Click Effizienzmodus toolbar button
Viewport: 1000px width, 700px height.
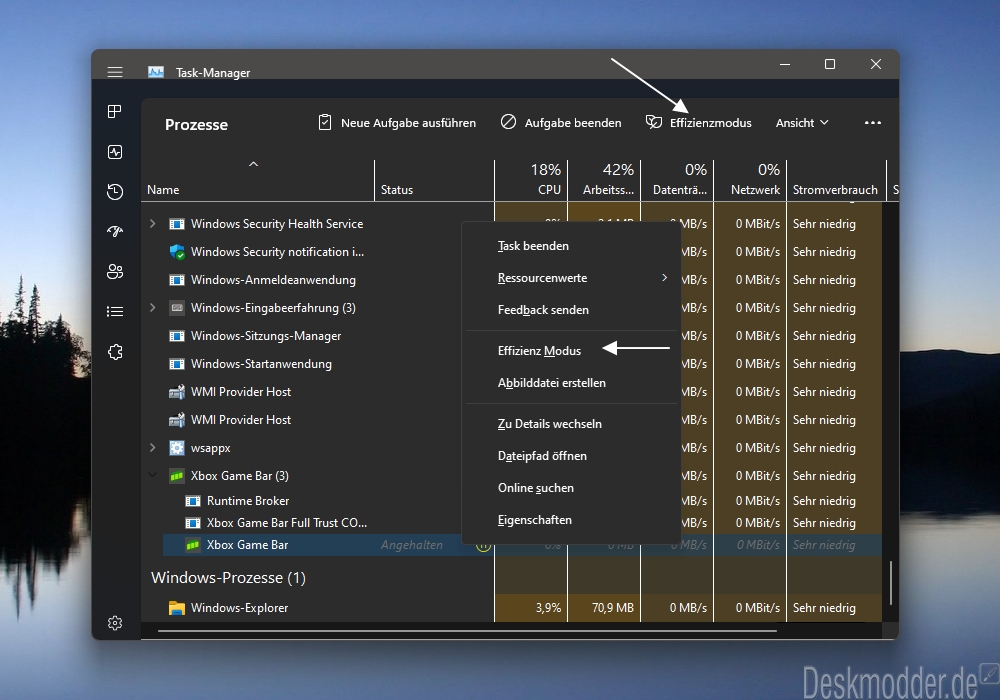698,122
